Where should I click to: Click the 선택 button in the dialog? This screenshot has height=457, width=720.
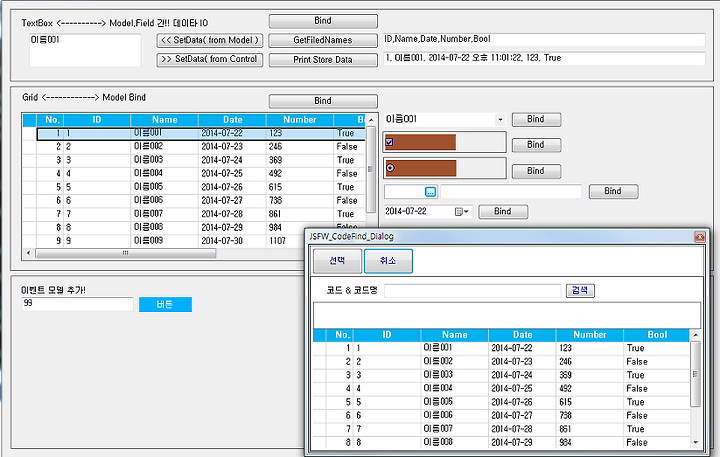(338, 261)
